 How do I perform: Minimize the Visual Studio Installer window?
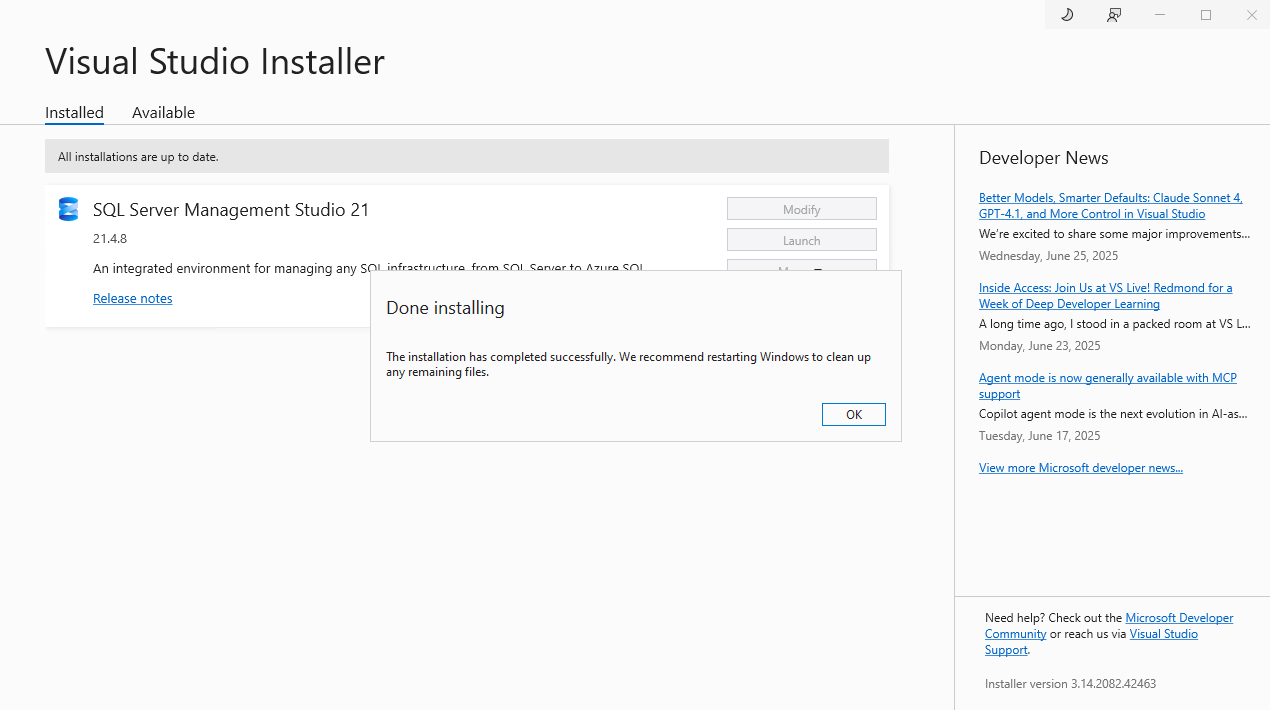click(1160, 15)
